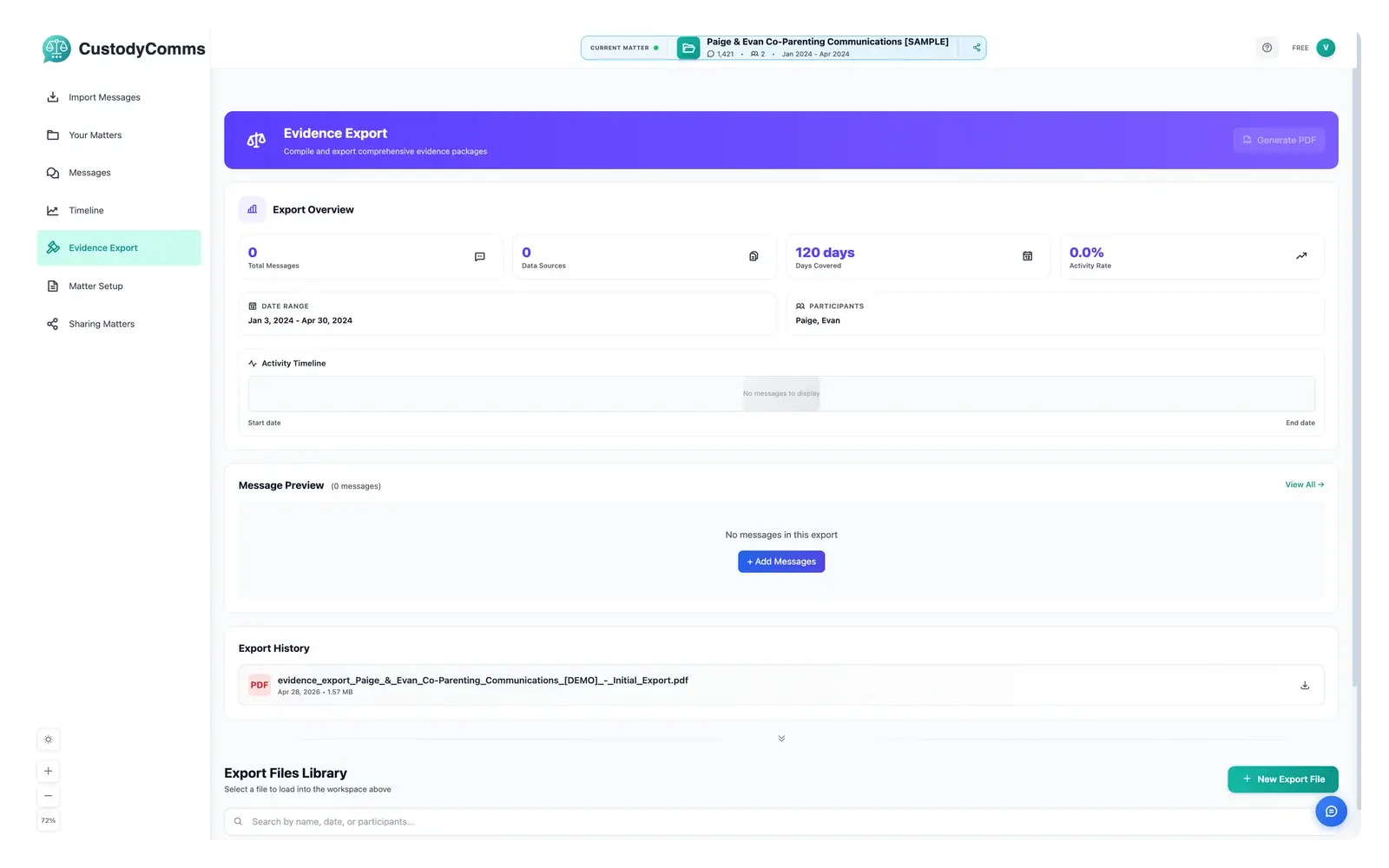Open the Messages section
The height and width of the screenshot is (868, 1389).
[119, 173]
